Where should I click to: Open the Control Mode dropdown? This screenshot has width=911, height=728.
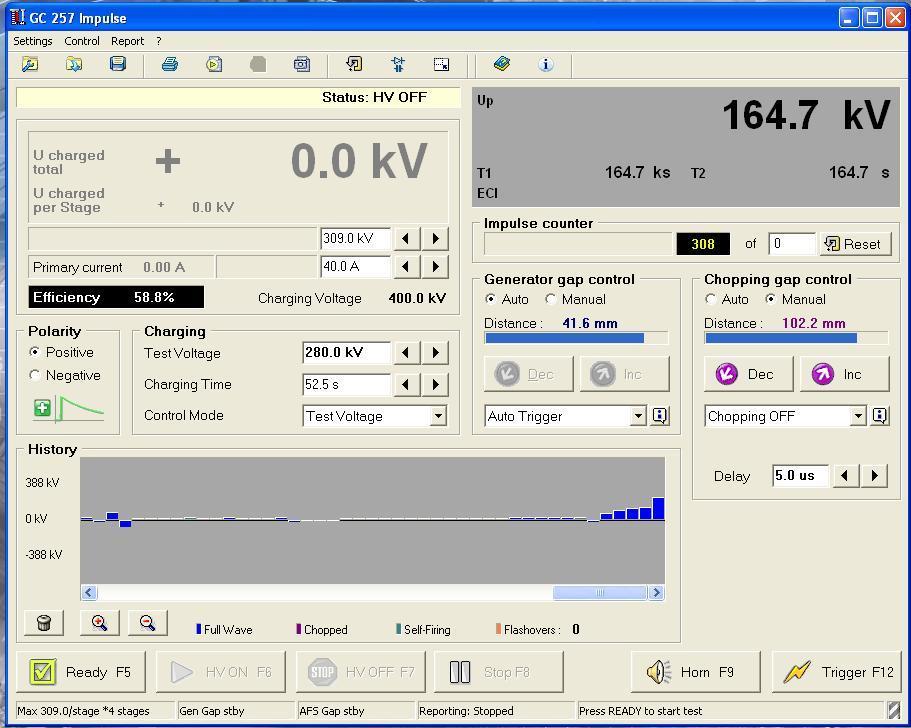point(439,416)
